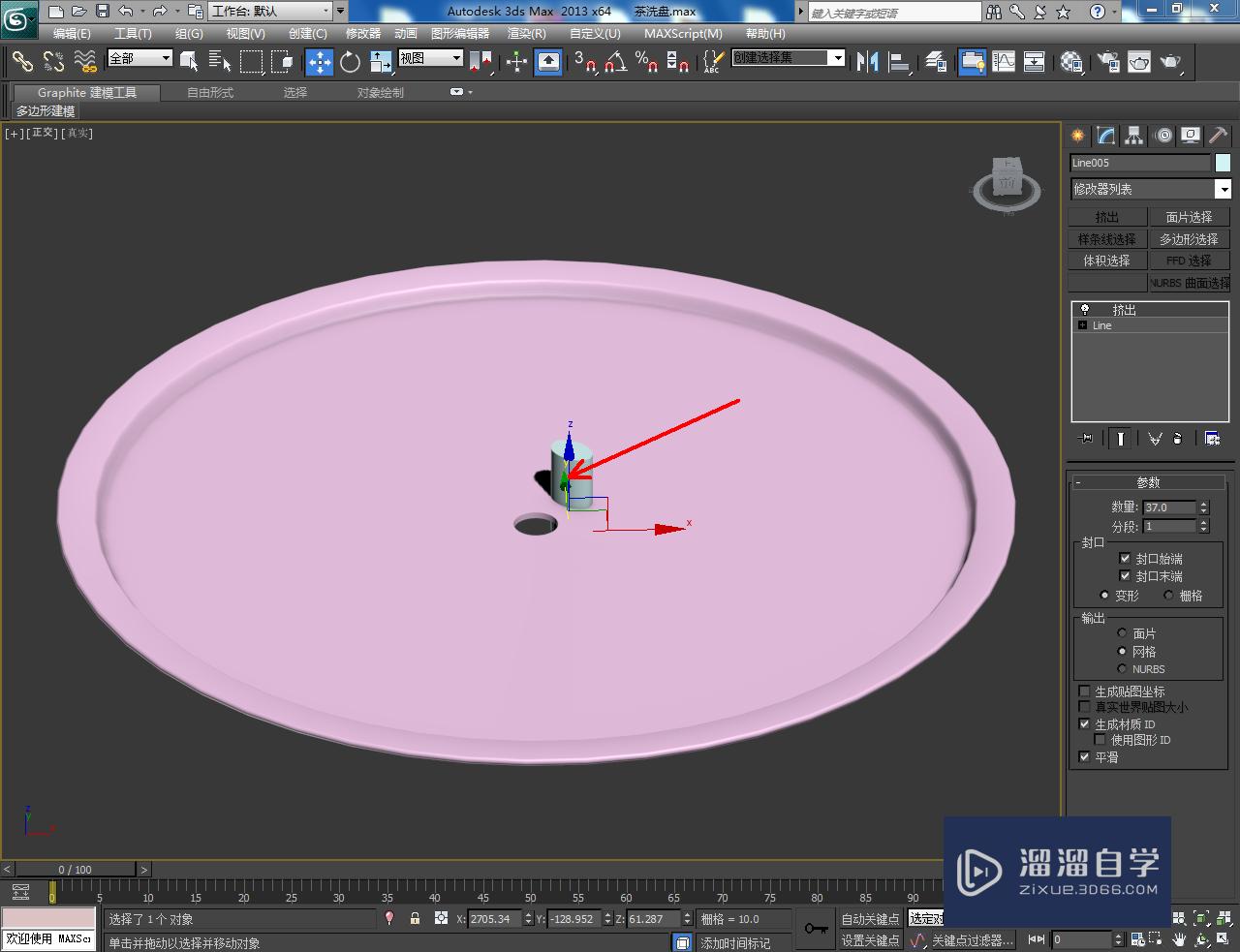Select NURBS output radio
The width and height of the screenshot is (1240, 952).
pos(1122,668)
